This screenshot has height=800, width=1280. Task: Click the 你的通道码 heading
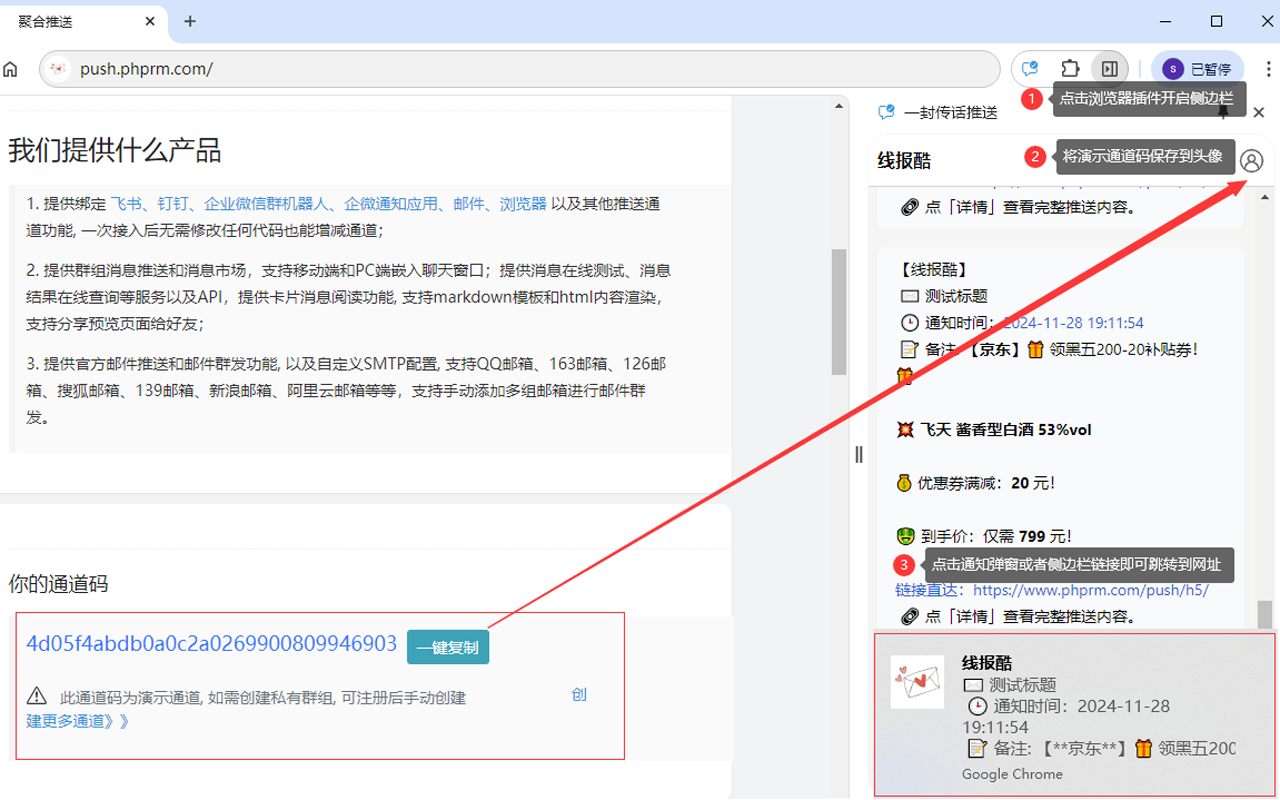pos(58,584)
